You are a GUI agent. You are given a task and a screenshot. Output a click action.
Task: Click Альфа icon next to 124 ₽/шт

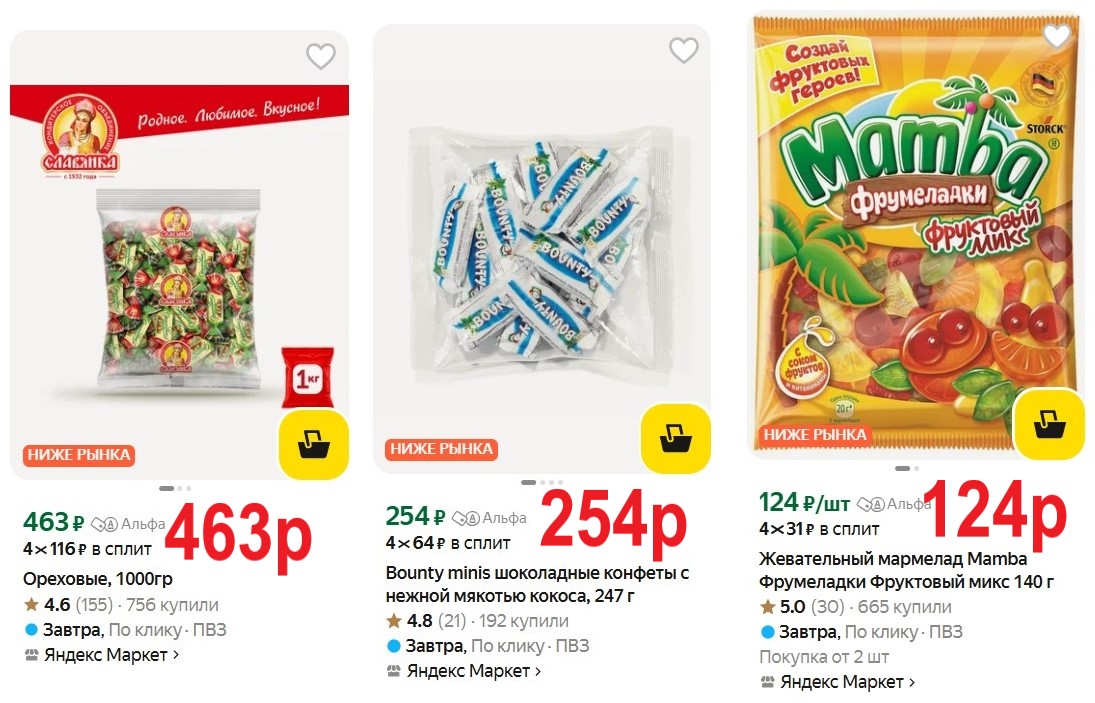click(871, 504)
